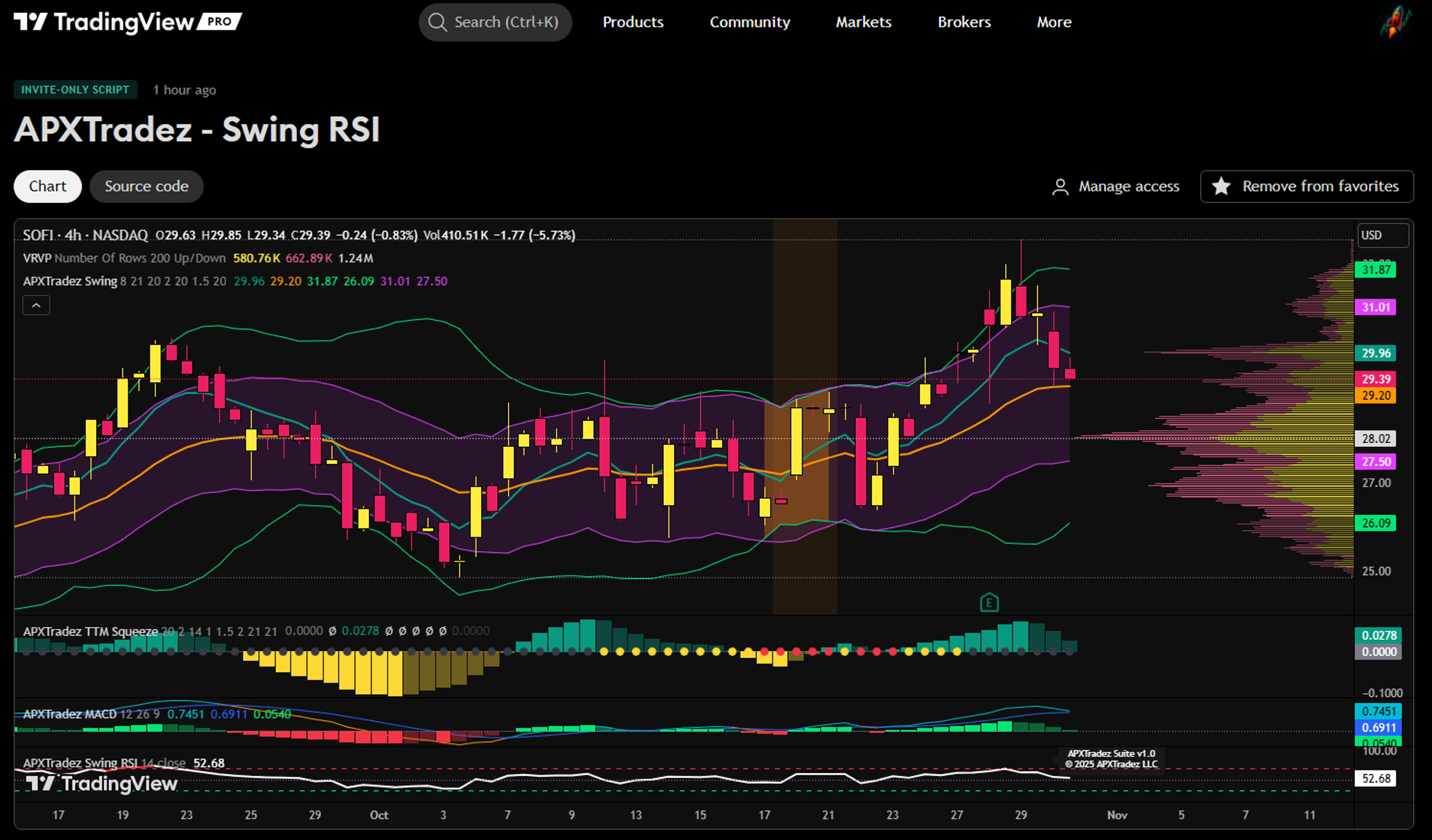Switch to the Source code tab
The image size is (1432, 840).
[x=146, y=186]
